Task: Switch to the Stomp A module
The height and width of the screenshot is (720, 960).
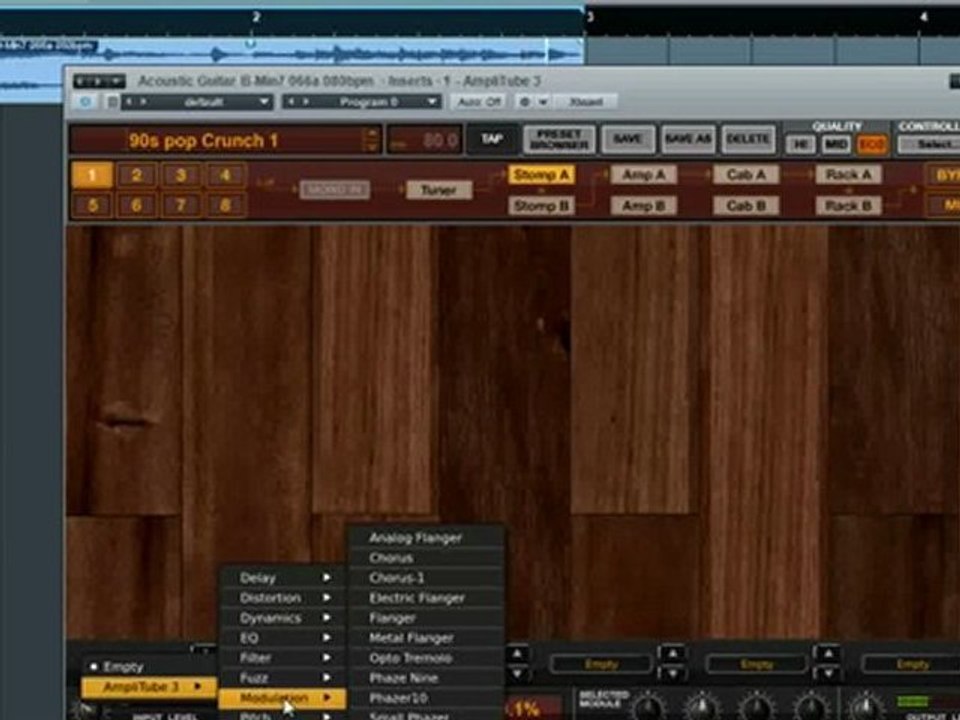Action: tap(541, 175)
